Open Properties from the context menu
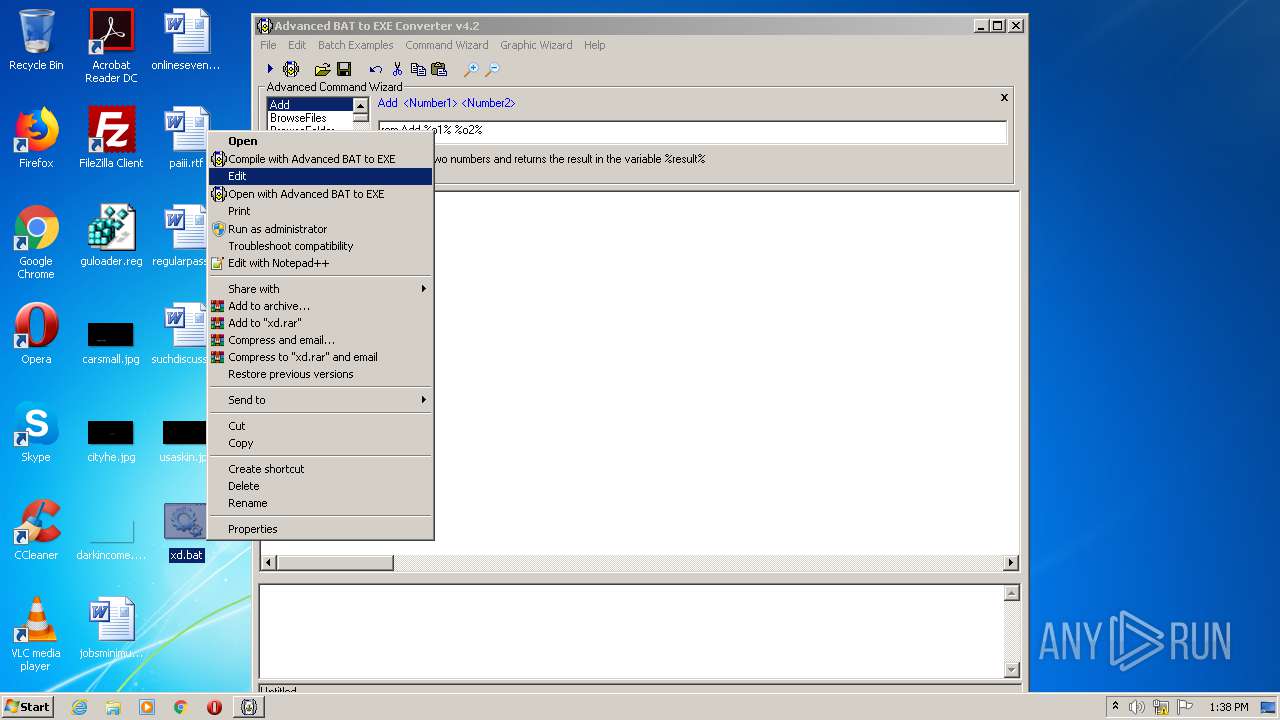This screenshot has height=720, width=1280. [x=320, y=529]
